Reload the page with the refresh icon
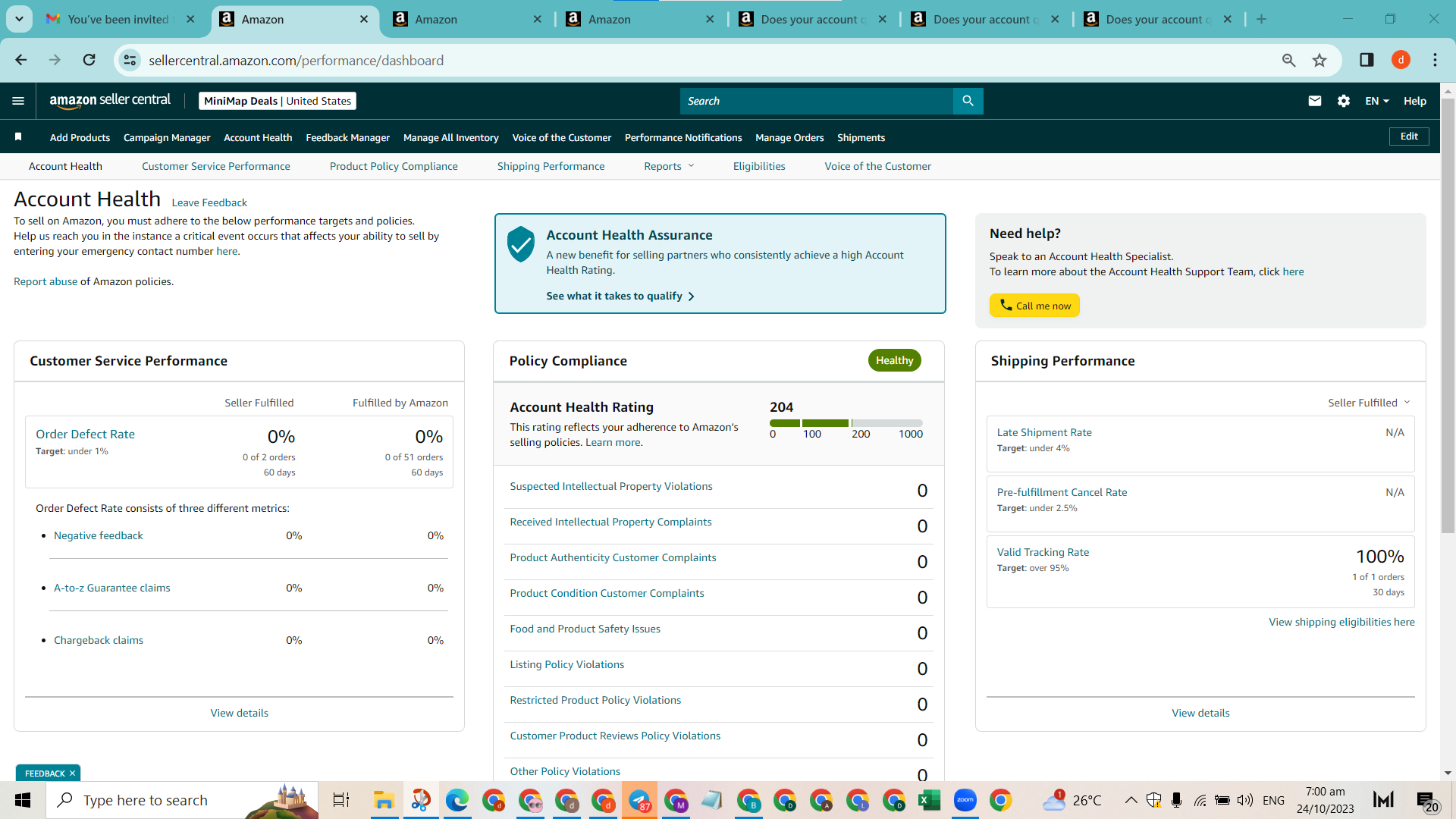1456x819 pixels. click(x=89, y=60)
